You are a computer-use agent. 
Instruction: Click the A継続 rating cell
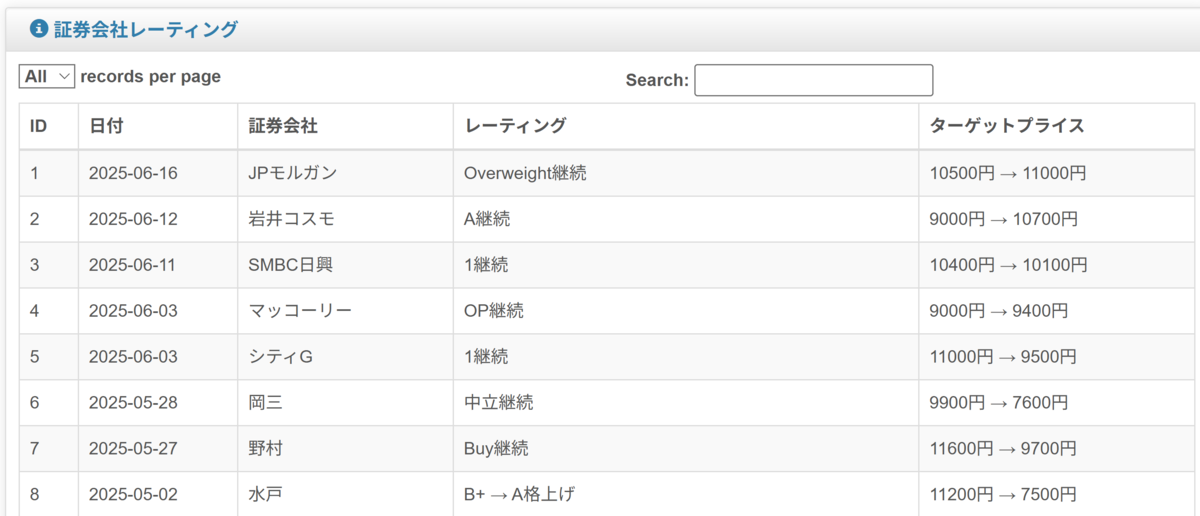[x=686, y=219]
